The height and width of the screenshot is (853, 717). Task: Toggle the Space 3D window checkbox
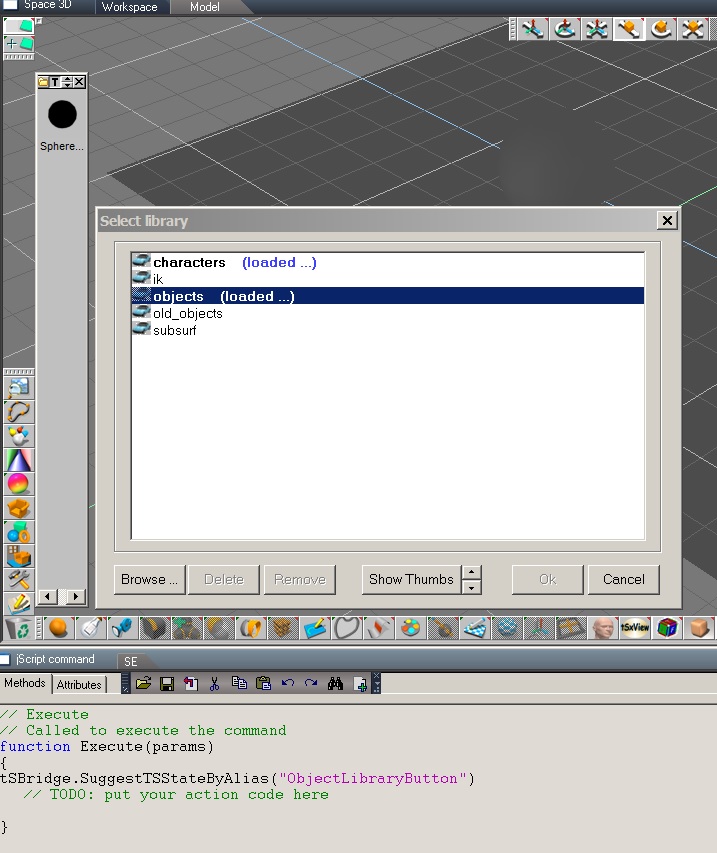[x=10, y=4]
